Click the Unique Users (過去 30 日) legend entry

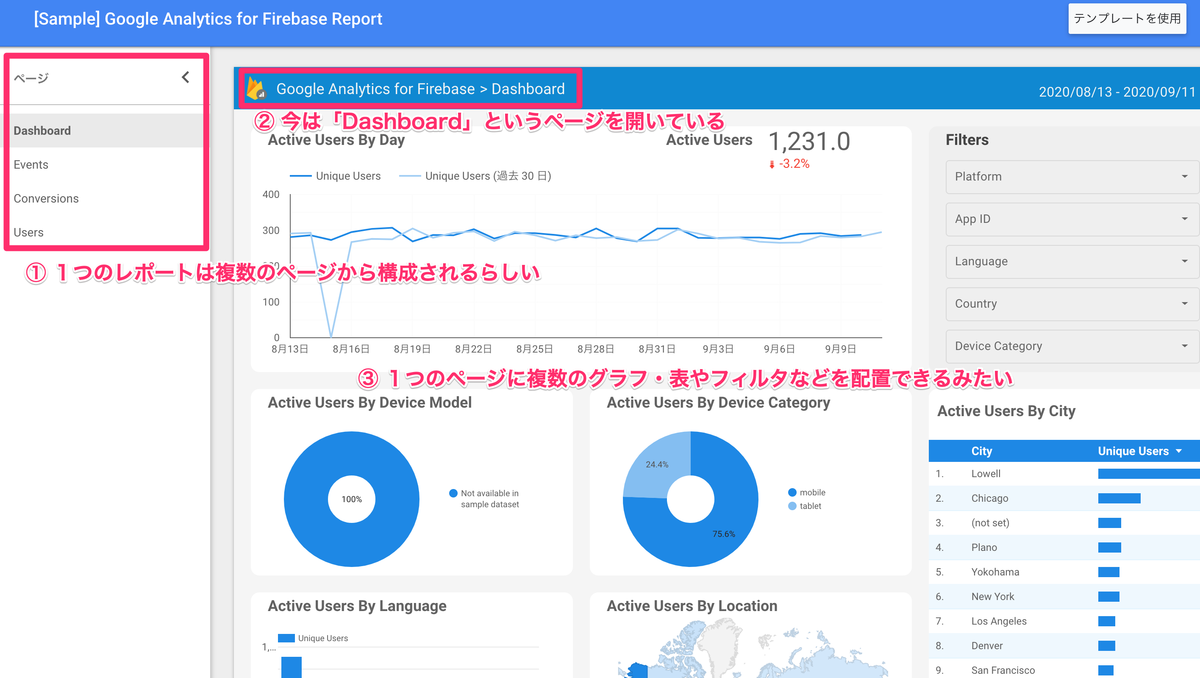pos(475,176)
